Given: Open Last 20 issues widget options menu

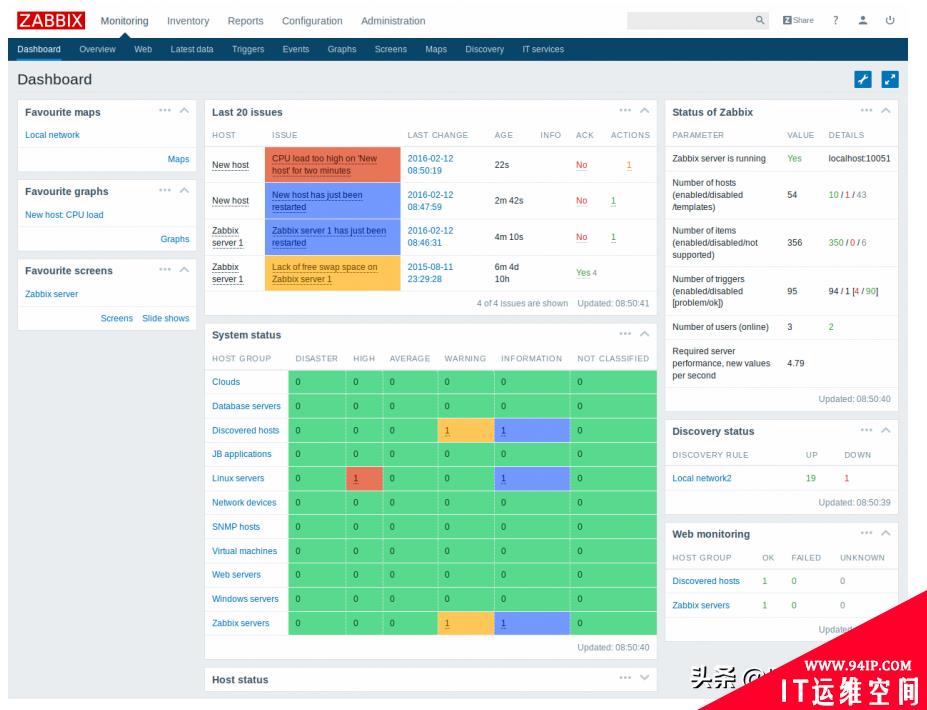Looking at the screenshot, I should point(625,111).
